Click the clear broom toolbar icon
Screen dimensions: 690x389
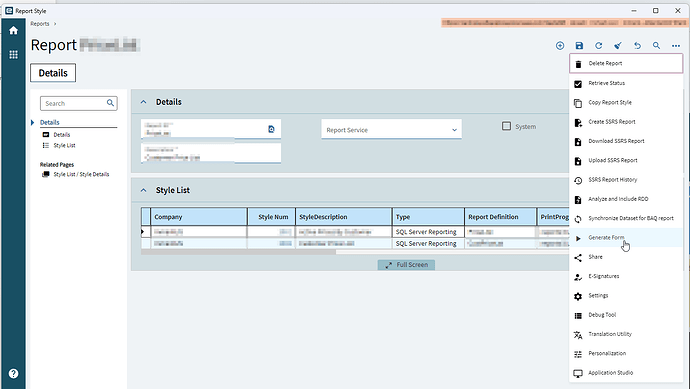pyautogui.click(x=618, y=45)
